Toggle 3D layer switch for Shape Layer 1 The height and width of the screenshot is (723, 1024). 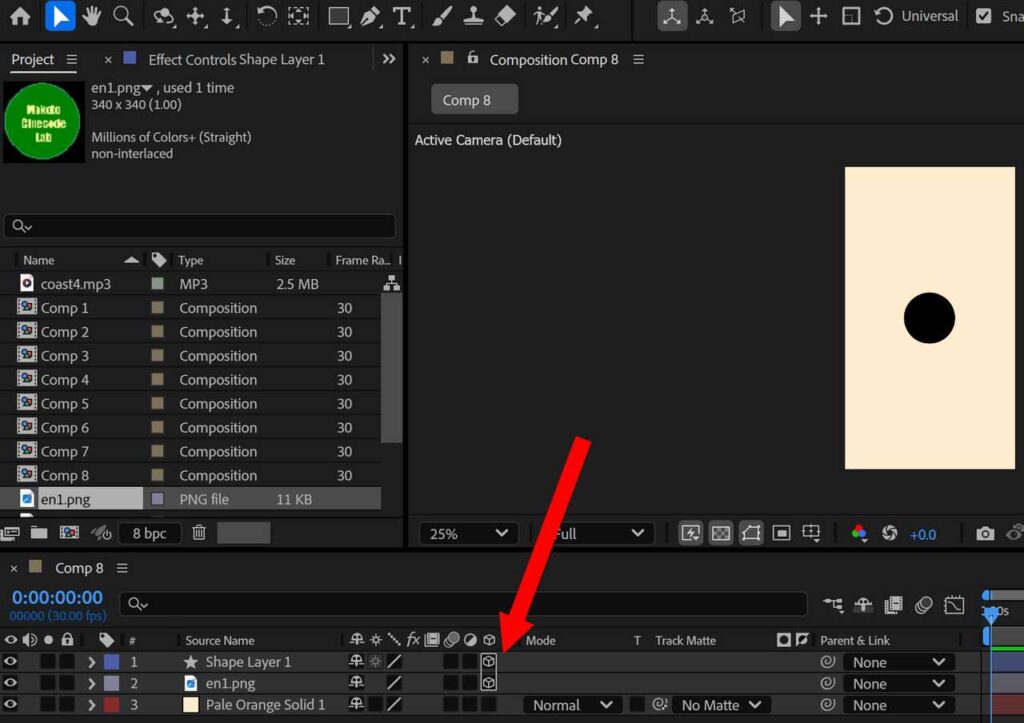(x=488, y=662)
